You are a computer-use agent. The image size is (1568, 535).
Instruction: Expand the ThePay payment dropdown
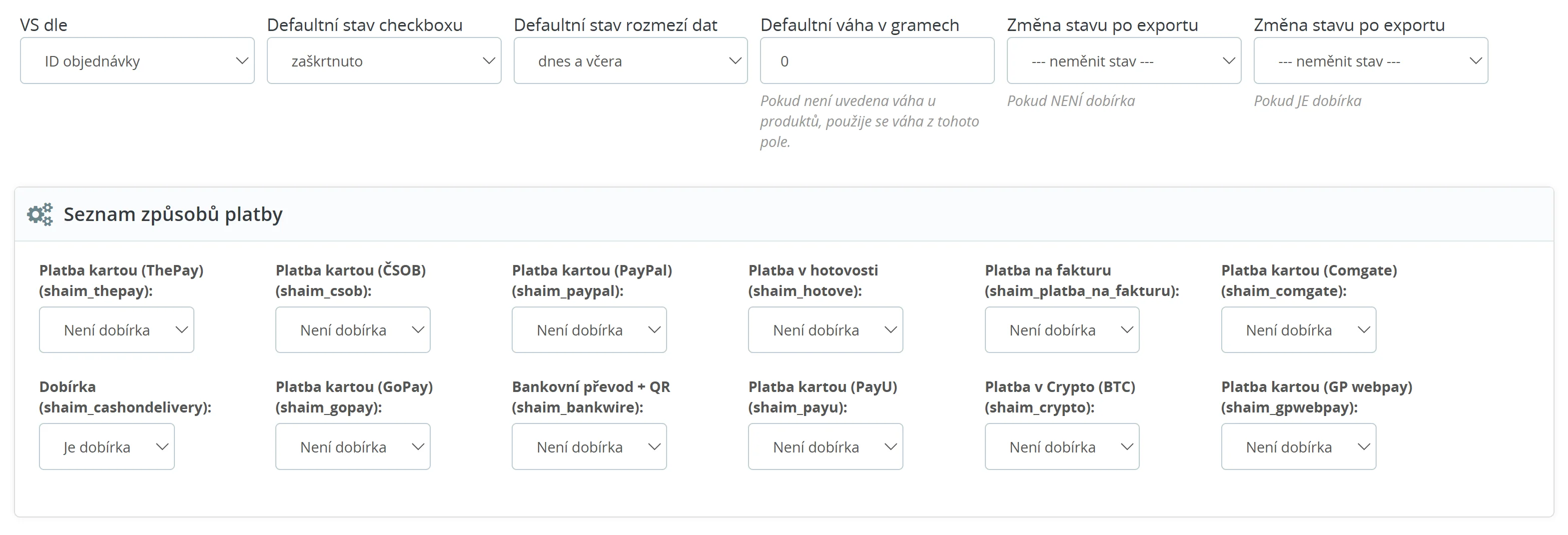(116, 330)
